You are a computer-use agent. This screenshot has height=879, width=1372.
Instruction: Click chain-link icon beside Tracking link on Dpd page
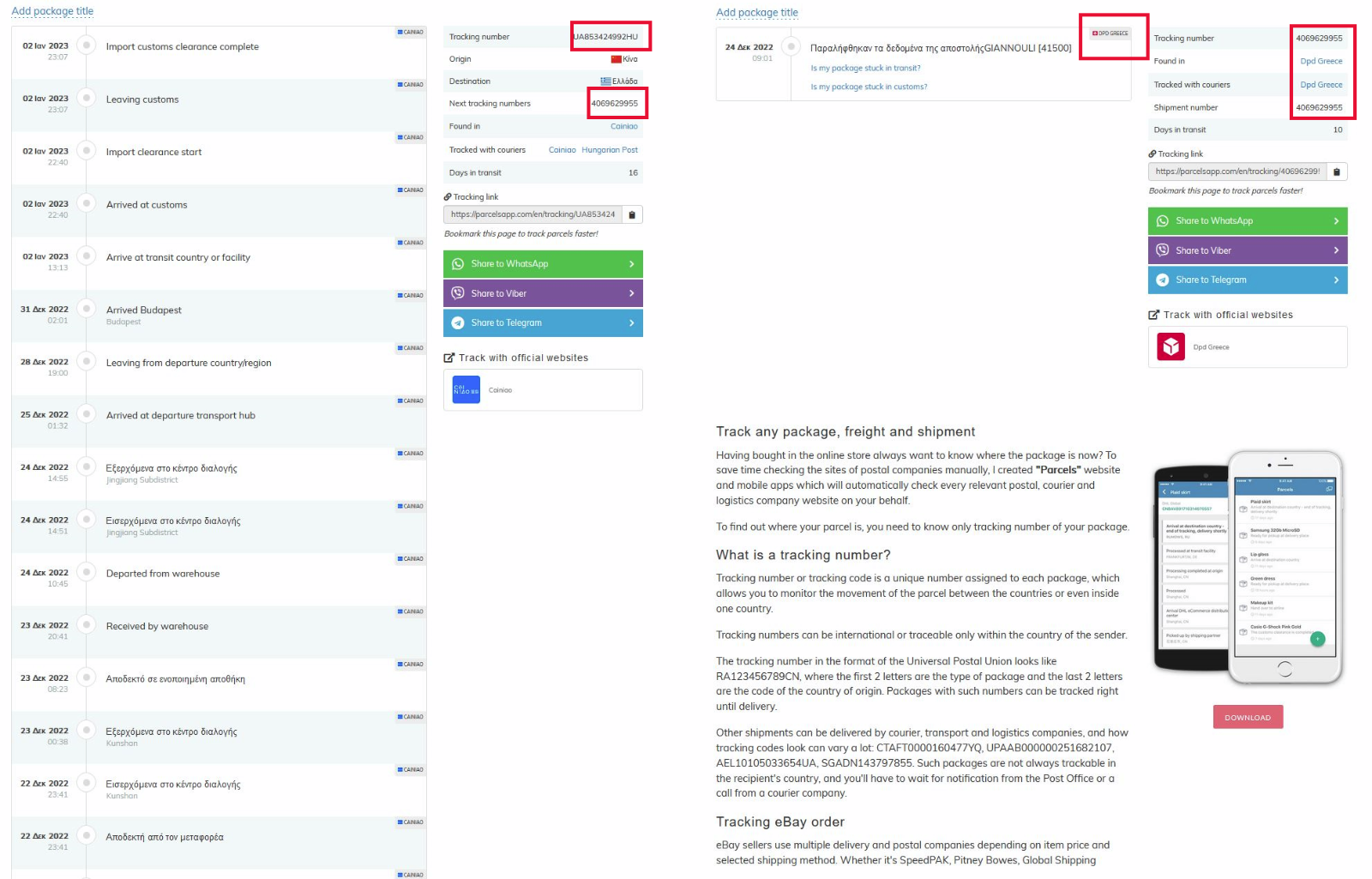tap(1152, 154)
